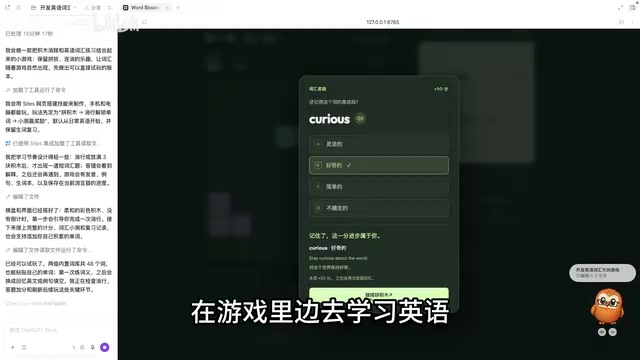This screenshot has width=640, height=360.
Task: Toggle the sidebar icon at window top-left
Action: 7,7
